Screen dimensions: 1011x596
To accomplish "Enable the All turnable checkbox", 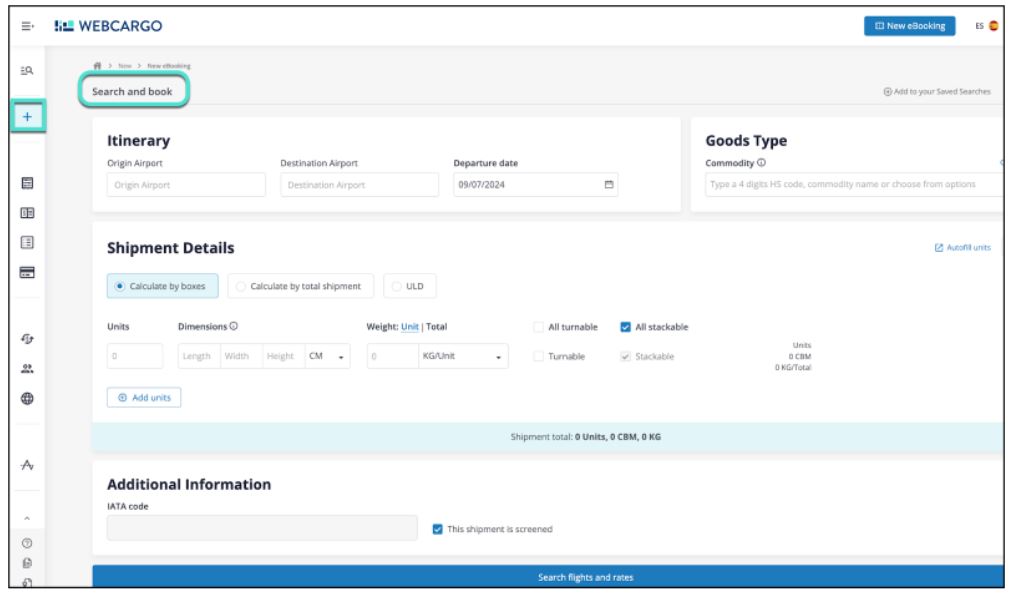I will click(539, 327).
